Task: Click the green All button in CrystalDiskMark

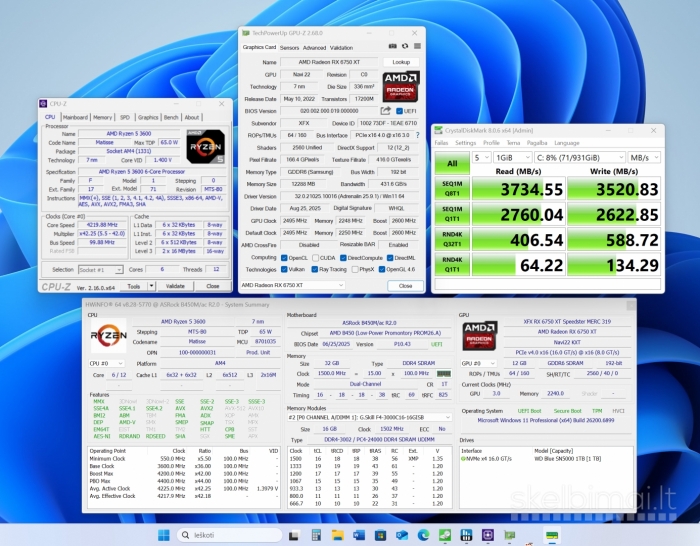Action: 452,163
